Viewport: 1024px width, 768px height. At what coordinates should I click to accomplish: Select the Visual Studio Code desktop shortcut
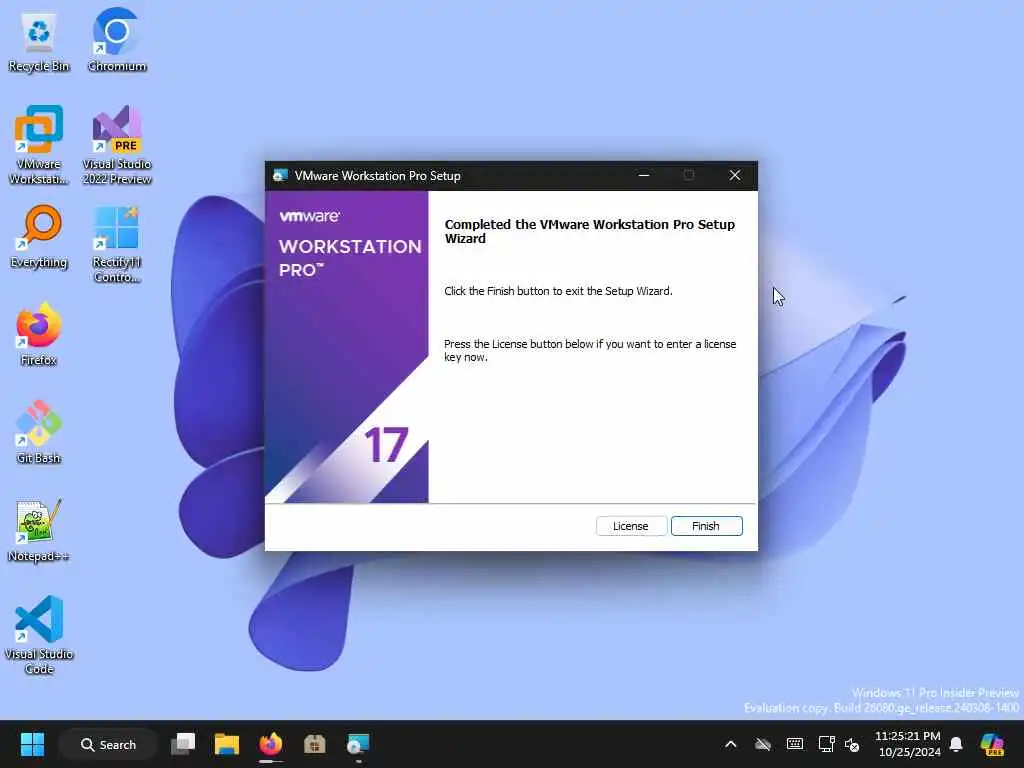39,635
